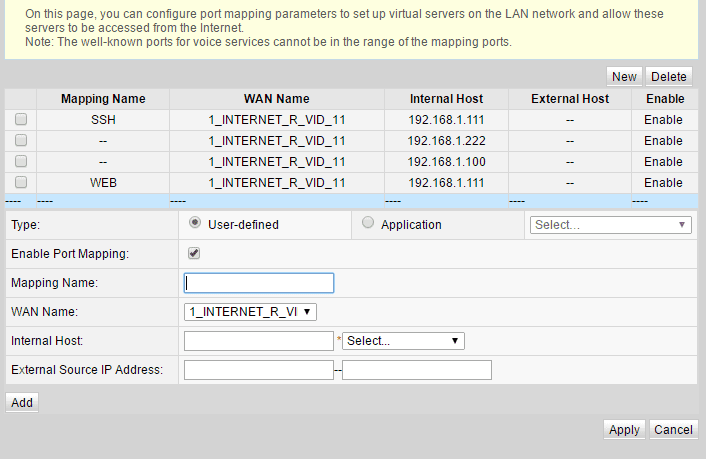Image resolution: width=706 pixels, height=459 pixels.
Task: Toggle the Enable Port Mapping checkbox
Action: 194,254
